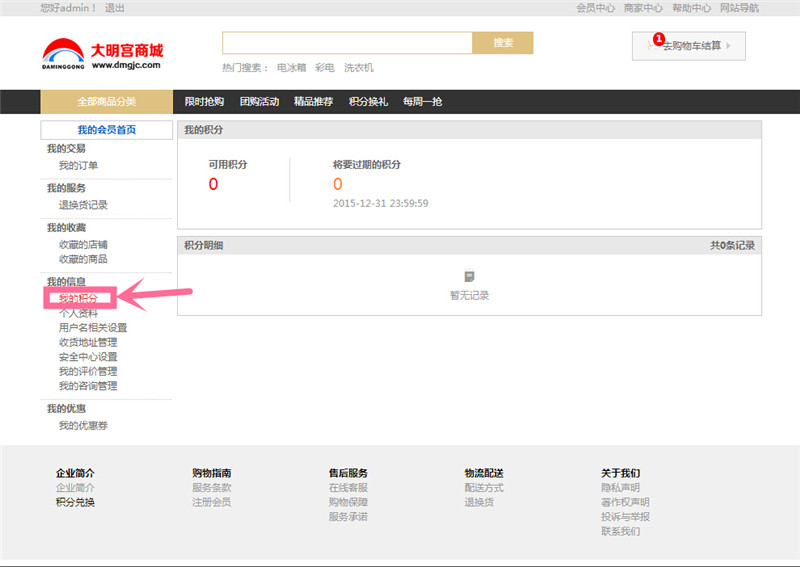This screenshot has height=567, width=800.
Task: Click the empty records document icon
Action: (x=469, y=276)
